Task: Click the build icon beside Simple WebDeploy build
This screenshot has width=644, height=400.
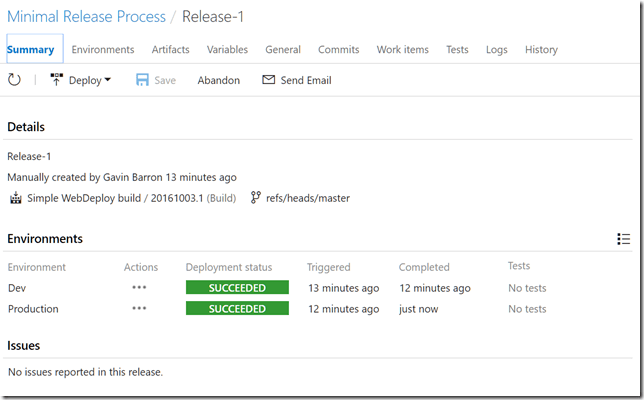Action: 15,198
